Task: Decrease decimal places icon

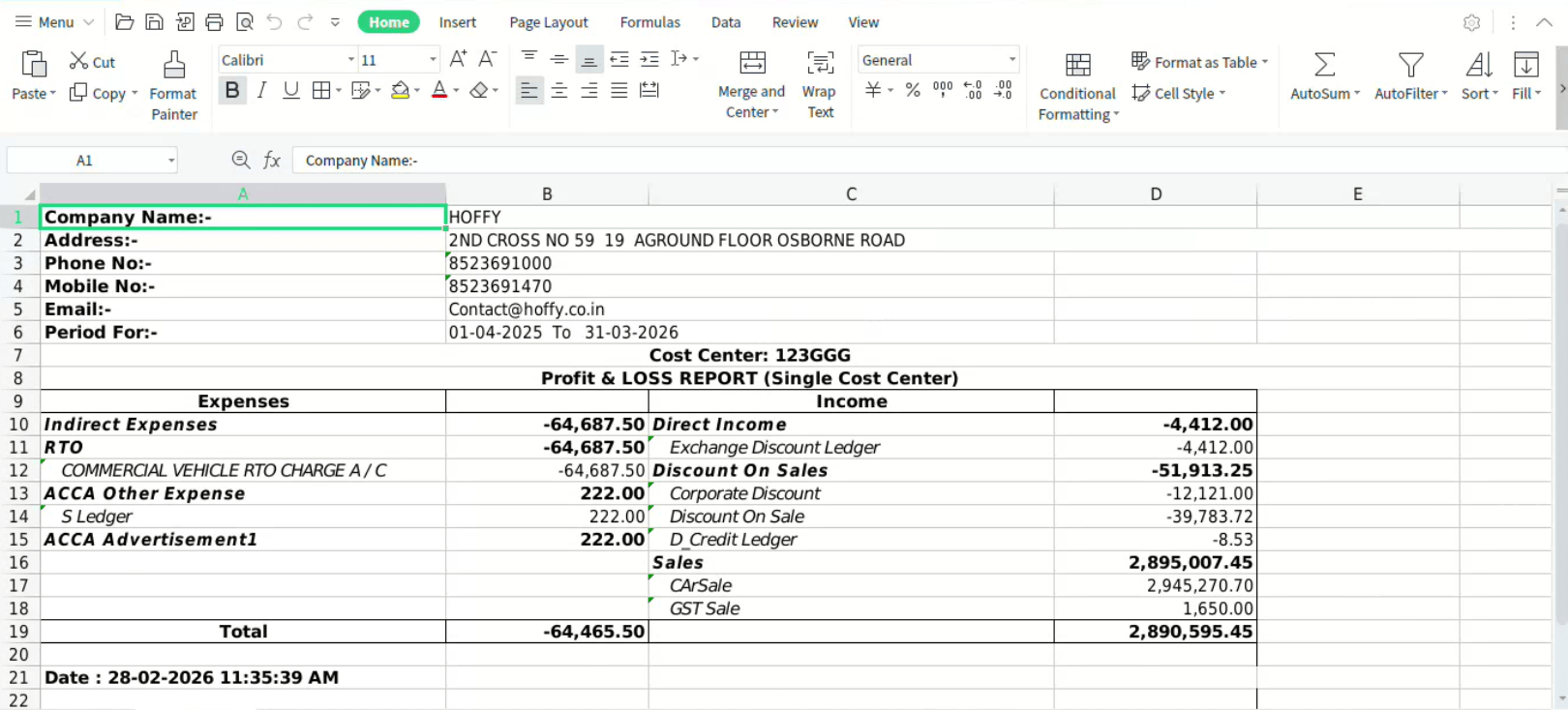Action: [x=1004, y=90]
